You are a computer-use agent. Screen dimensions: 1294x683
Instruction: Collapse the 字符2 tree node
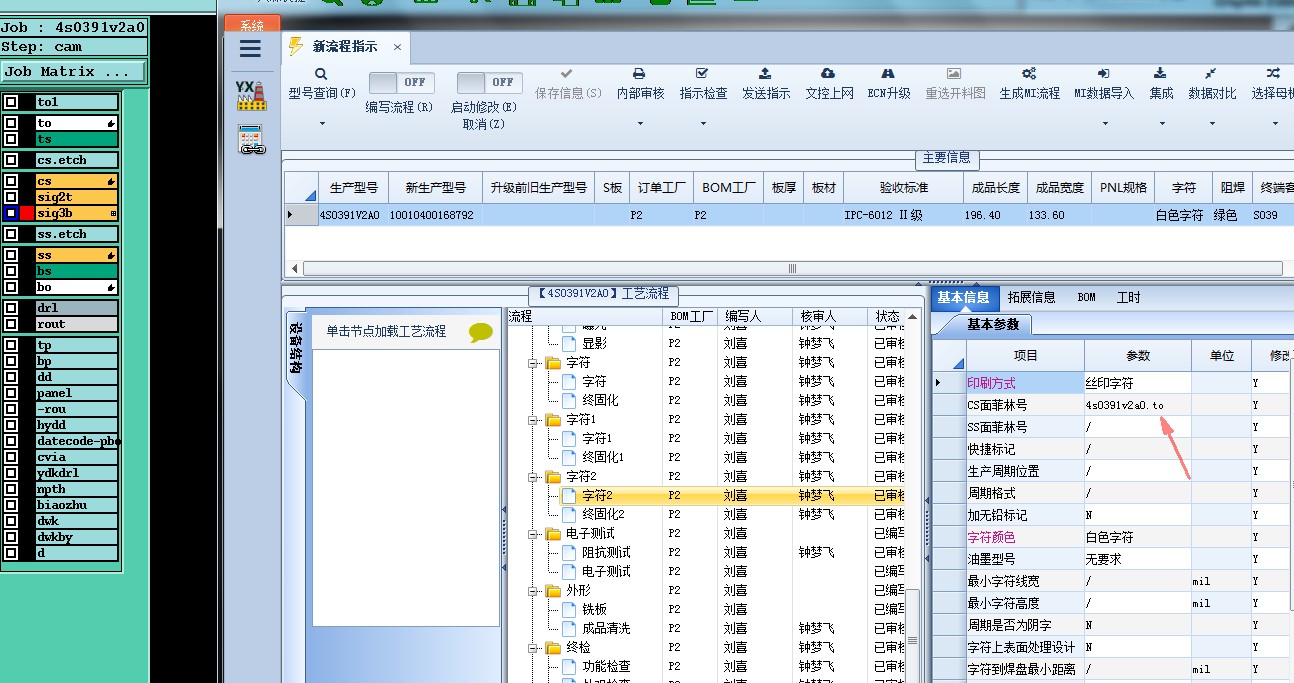click(534, 477)
